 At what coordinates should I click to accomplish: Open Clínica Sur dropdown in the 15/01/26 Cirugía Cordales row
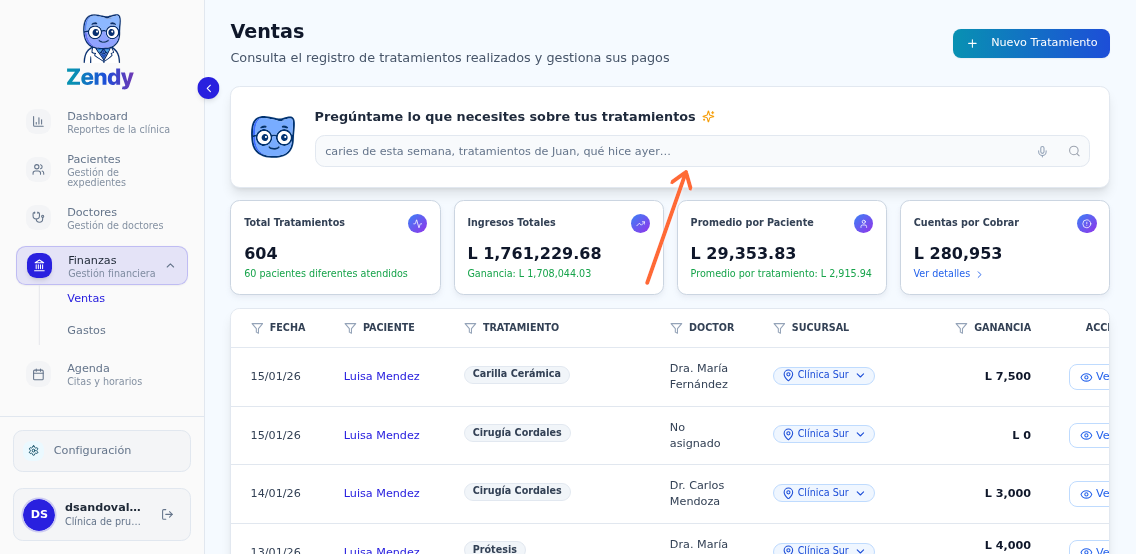(x=824, y=434)
